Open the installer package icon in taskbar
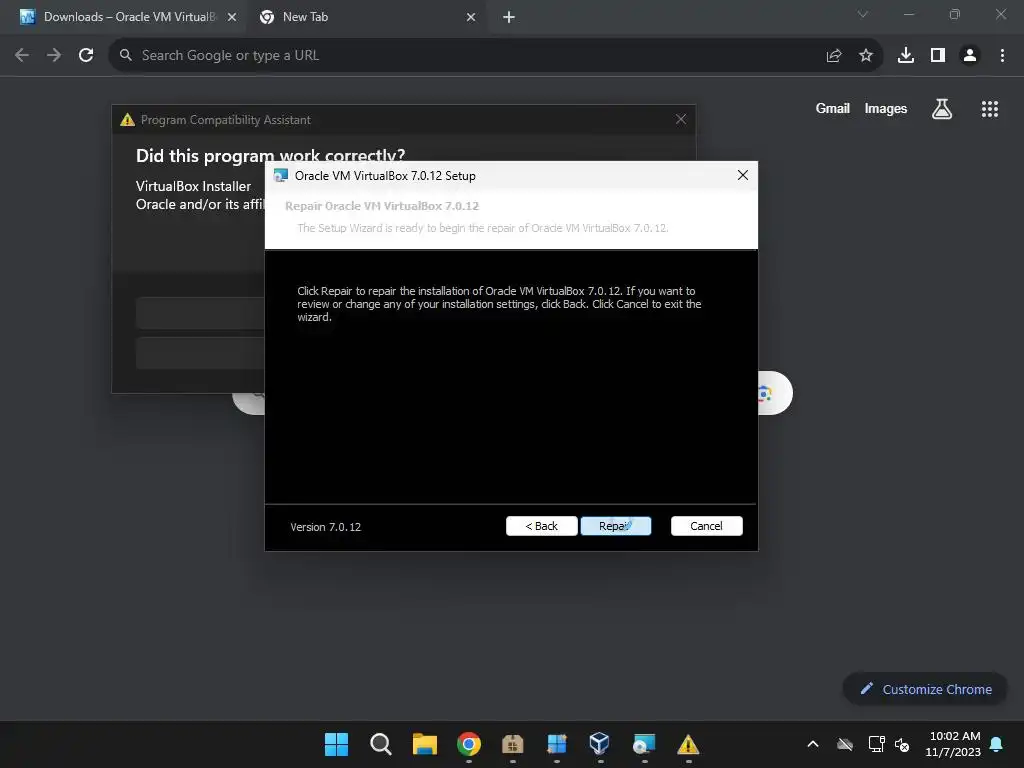 (513, 744)
